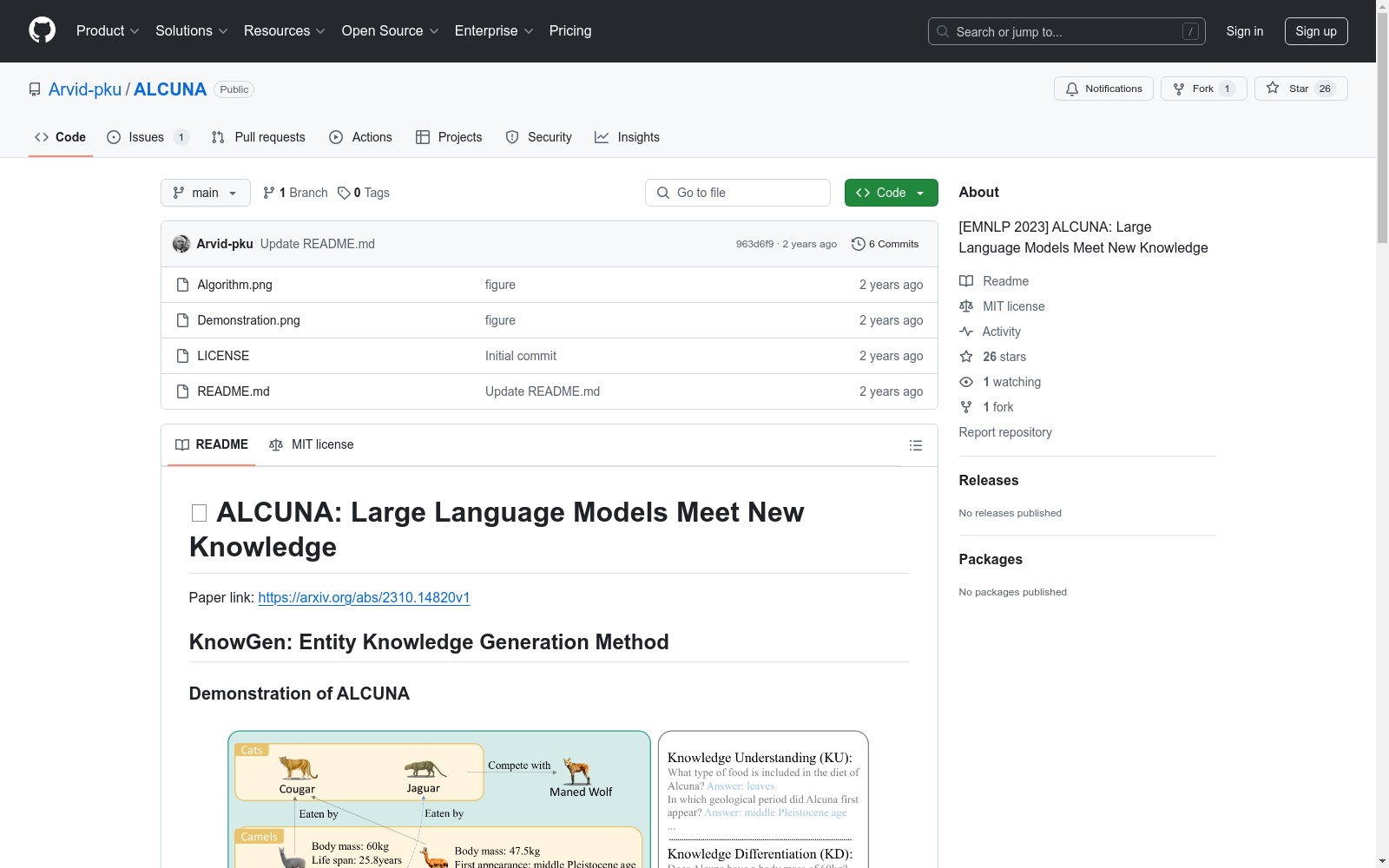Go to the Pull requests tab
1389x868 pixels.
click(x=259, y=137)
